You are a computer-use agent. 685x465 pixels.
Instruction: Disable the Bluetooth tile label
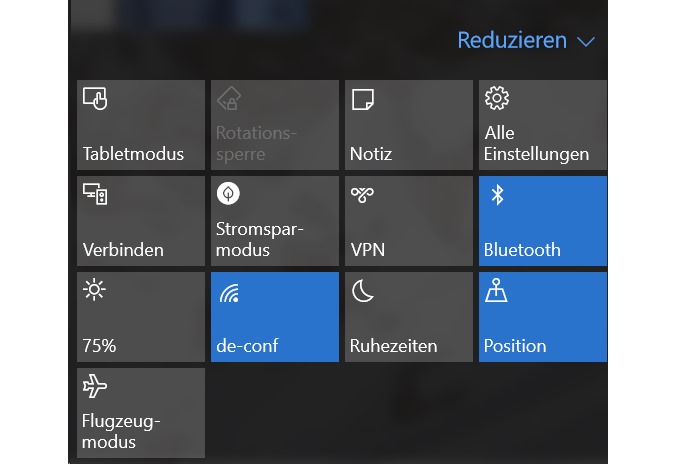(522, 250)
